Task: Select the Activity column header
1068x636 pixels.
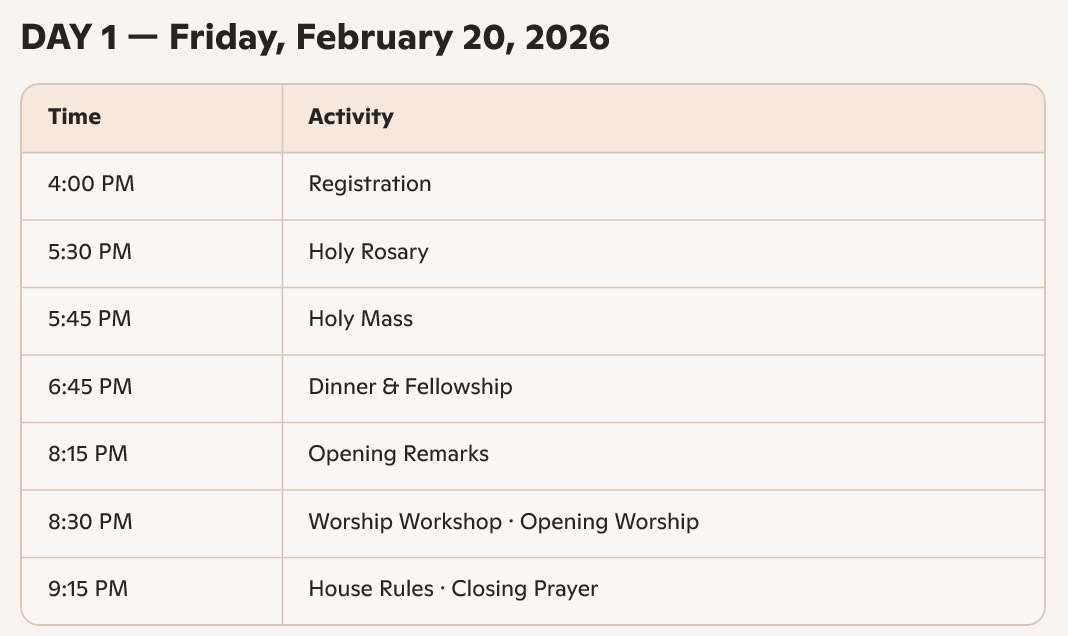Action: point(350,117)
